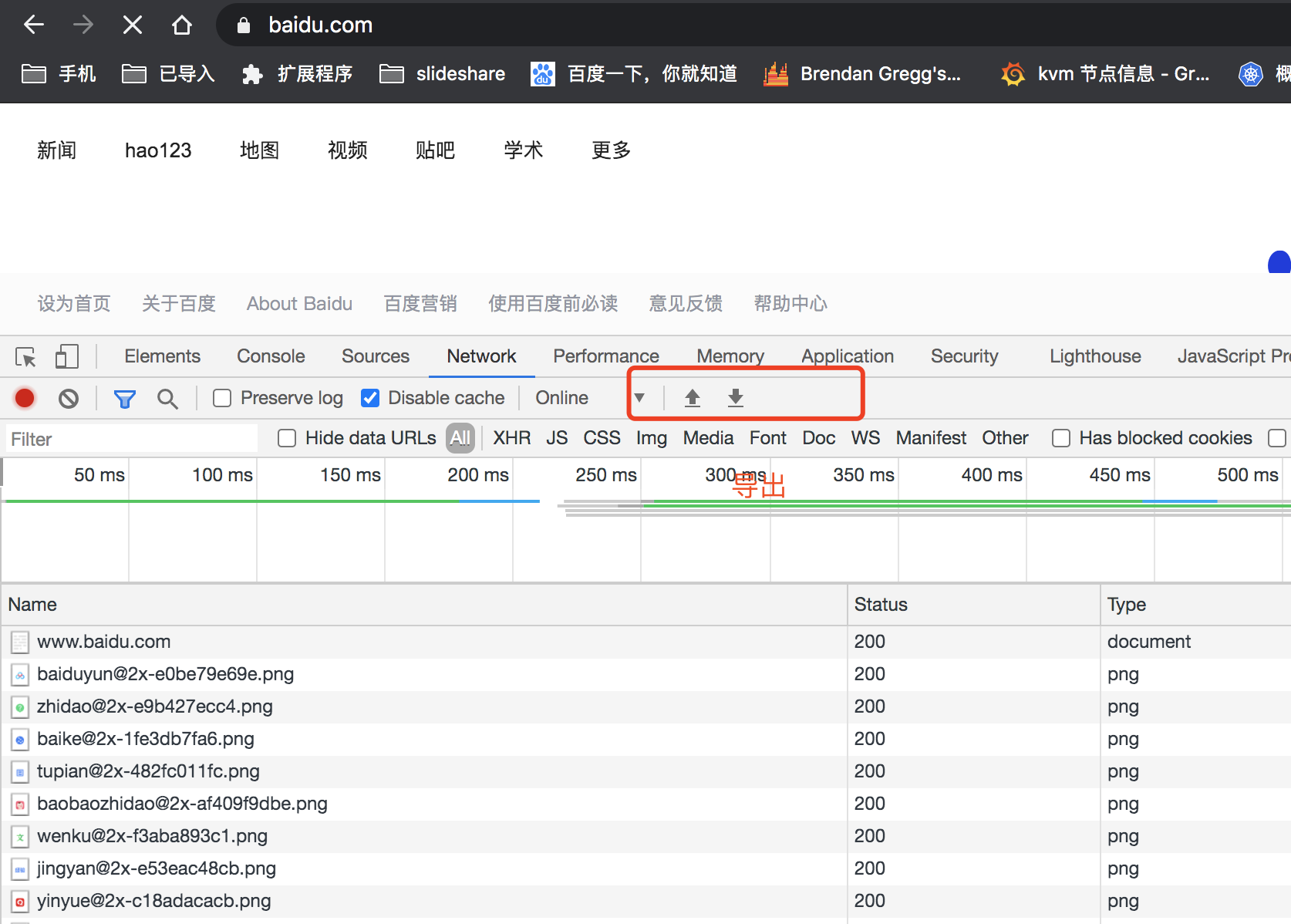The image size is (1291, 924).
Task: Click the yinyue@2x png row icon
Action: [20, 901]
